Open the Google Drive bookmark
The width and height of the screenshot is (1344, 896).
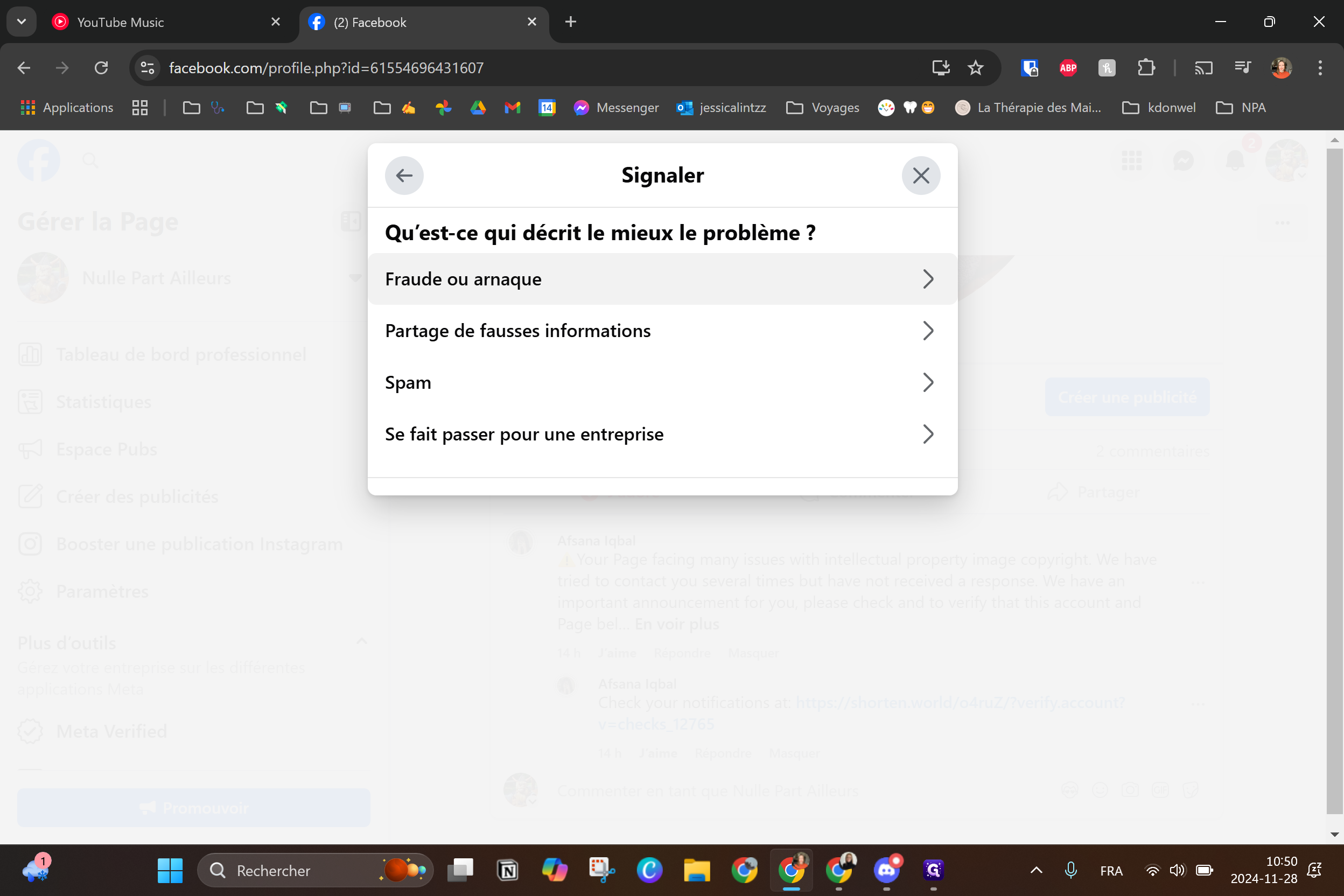[x=478, y=108]
